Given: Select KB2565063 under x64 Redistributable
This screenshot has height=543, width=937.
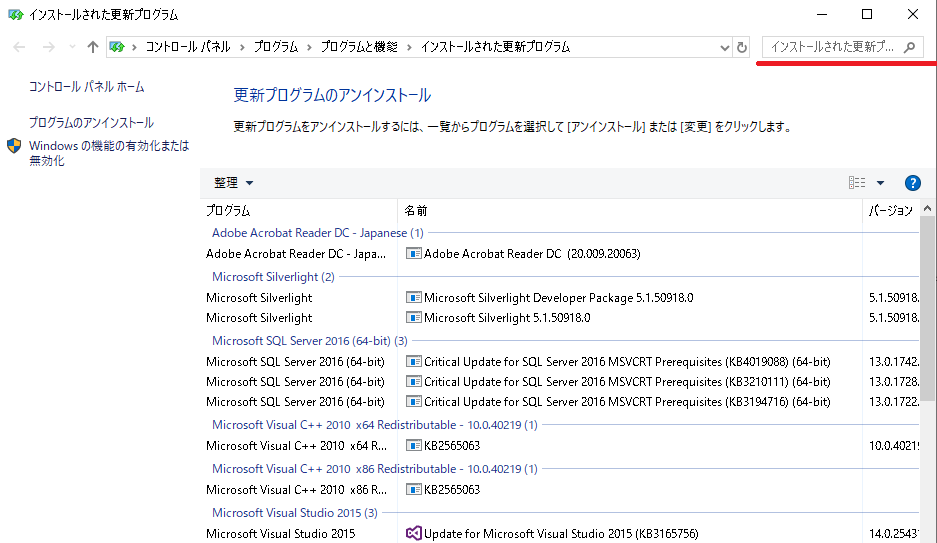Looking at the screenshot, I should coord(452,445).
